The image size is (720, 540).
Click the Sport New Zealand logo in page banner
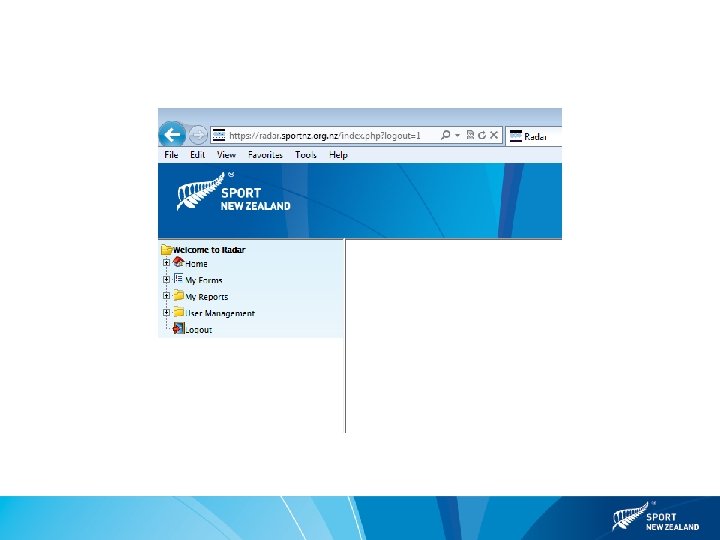click(233, 192)
